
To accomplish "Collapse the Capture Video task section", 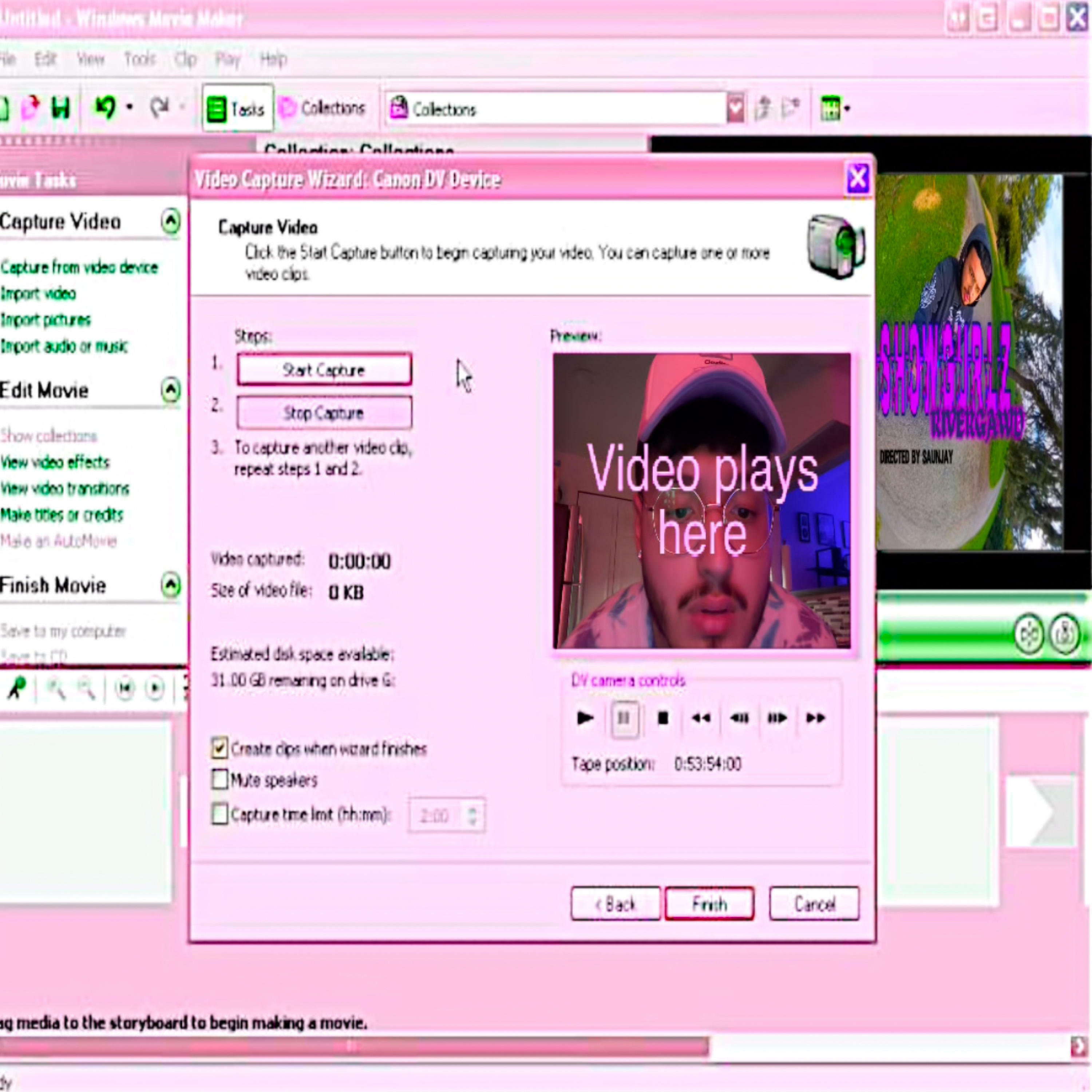I will [170, 222].
